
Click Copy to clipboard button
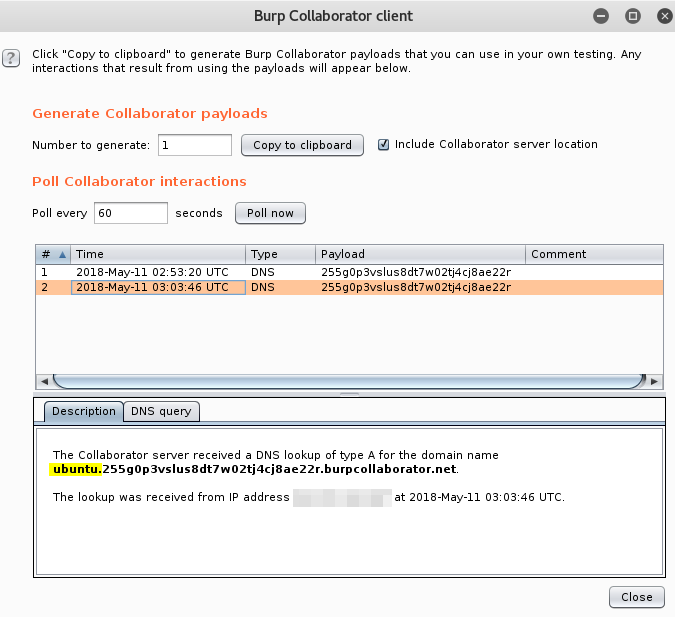(x=302, y=145)
